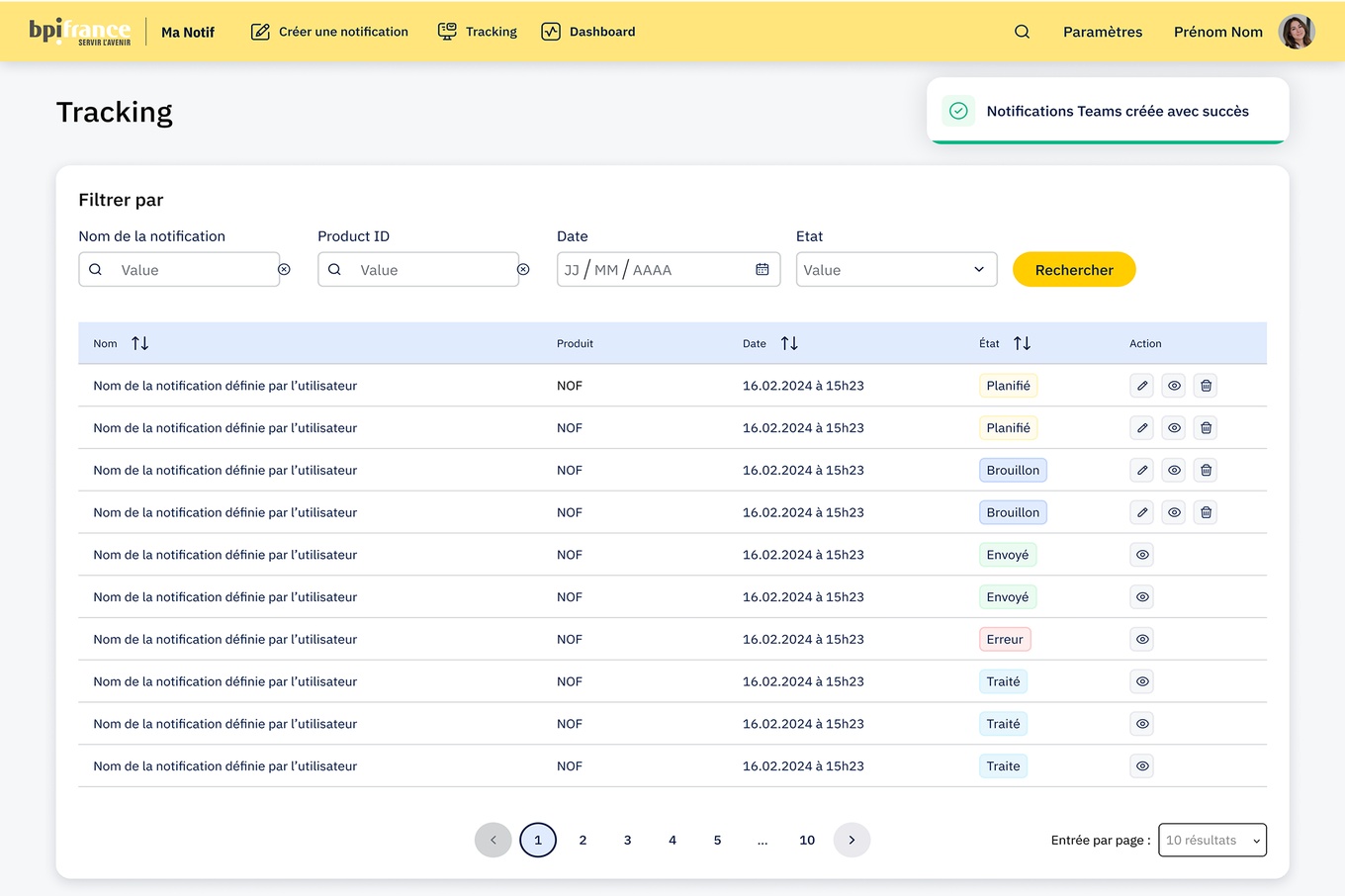1345x896 pixels.
Task: Clear the Product ID filter field
Action: pyautogui.click(x=523, y=269)
